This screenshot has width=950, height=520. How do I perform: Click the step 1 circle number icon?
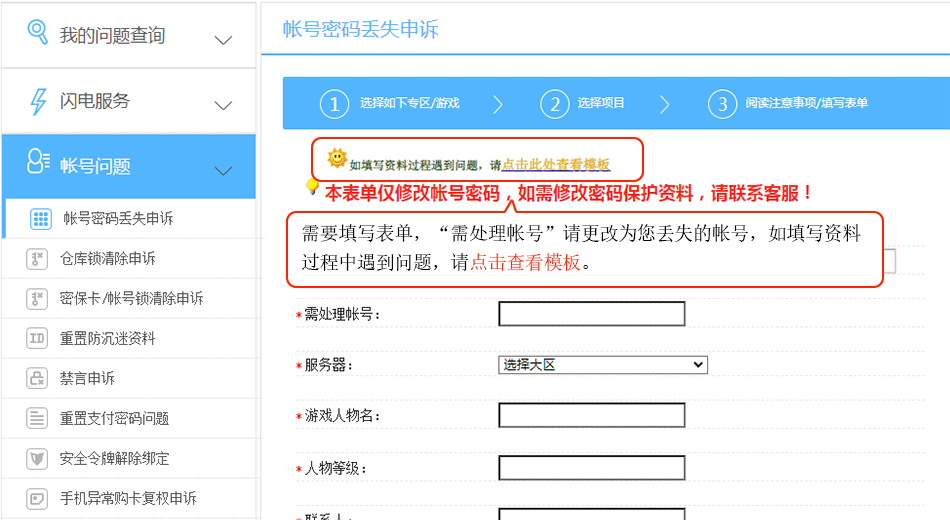(334, 104)
